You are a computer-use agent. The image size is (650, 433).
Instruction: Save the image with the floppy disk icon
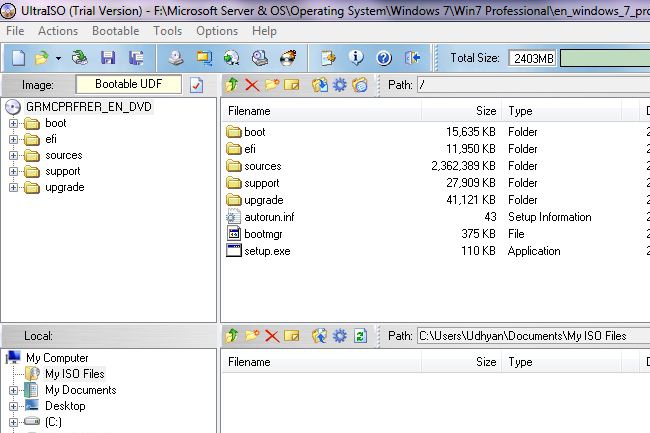[x=108, y=58]
